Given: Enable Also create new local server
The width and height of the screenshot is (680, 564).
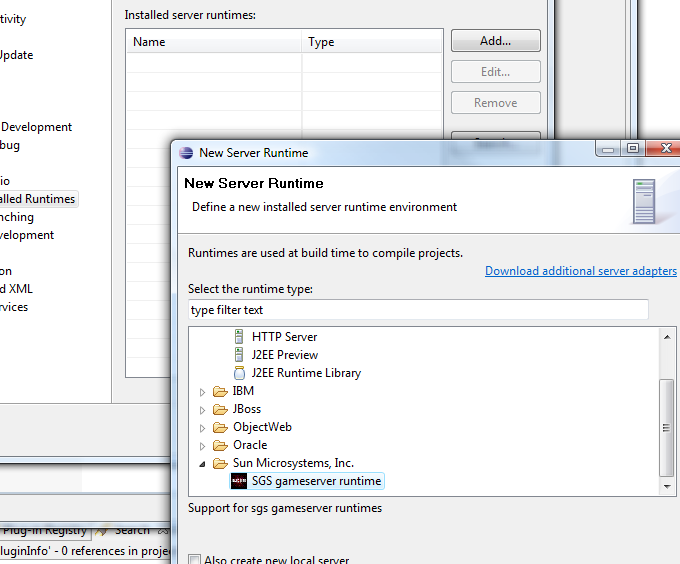Looking at the screenshot, I should coord(195,559).
